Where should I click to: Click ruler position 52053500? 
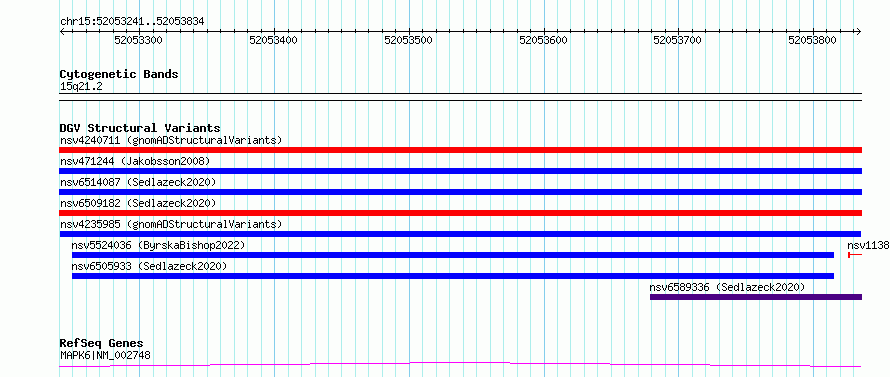coord(409,40)
